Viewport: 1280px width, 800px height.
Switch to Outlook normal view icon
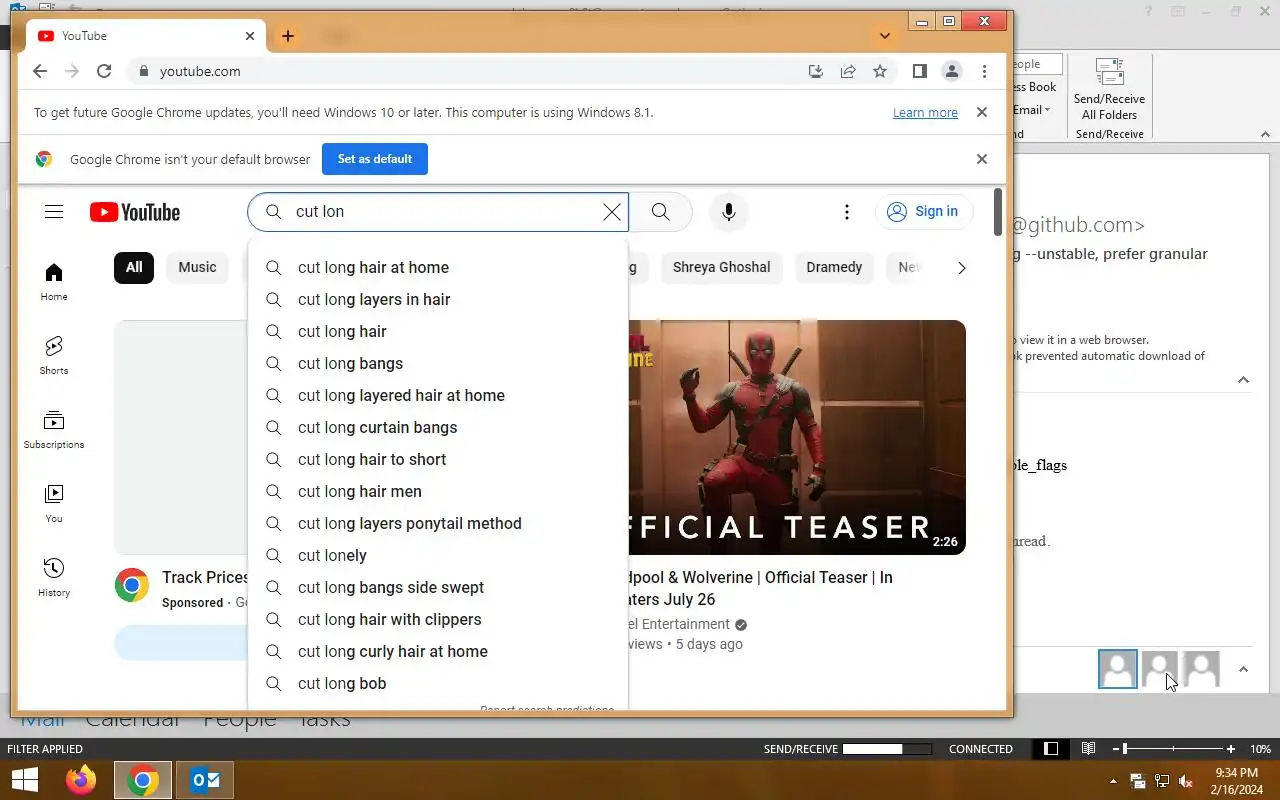click(x=1051, y=748)
